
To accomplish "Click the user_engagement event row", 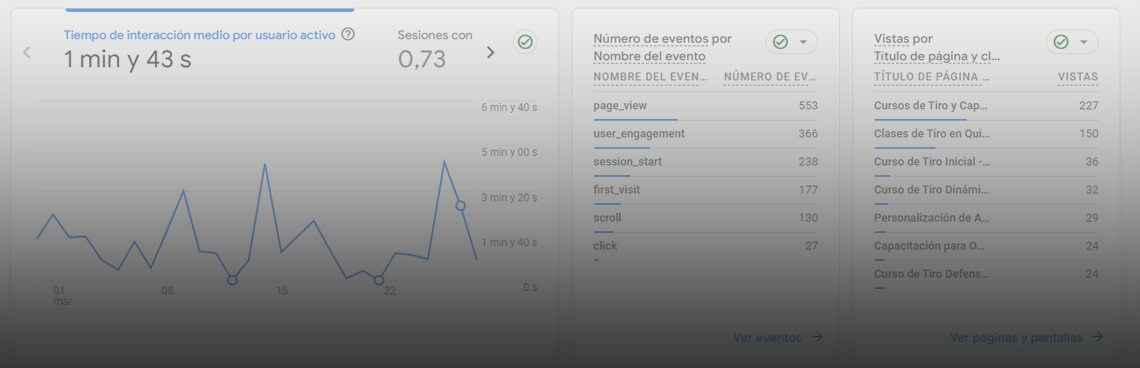I will pyautogui.click(x=705, y=135).
